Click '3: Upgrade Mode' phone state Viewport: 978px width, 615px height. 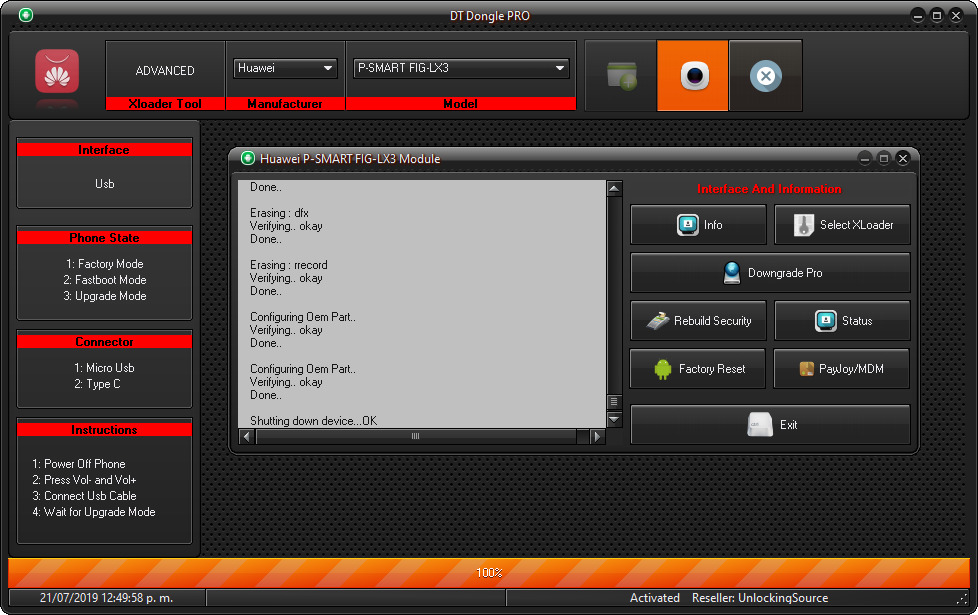105,296
